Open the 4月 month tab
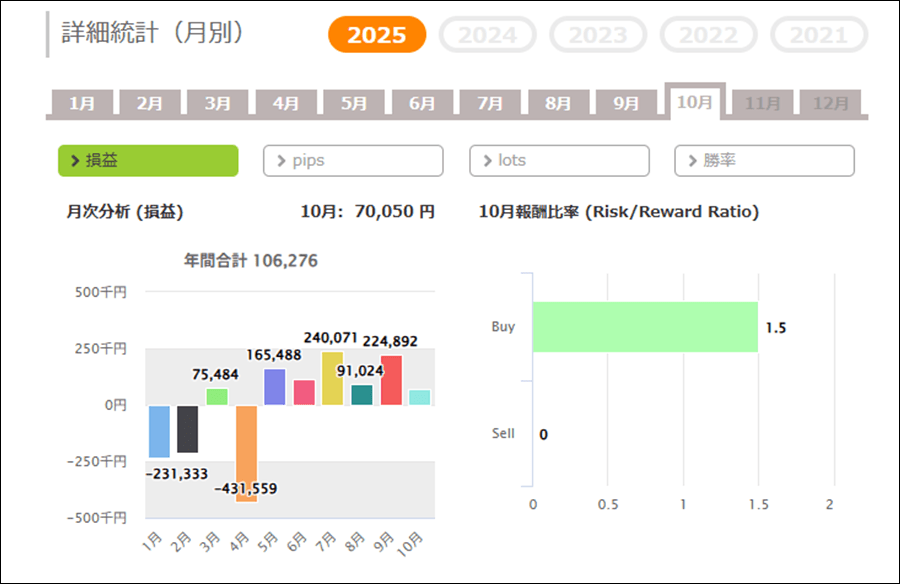 click(x=286, y=103)
